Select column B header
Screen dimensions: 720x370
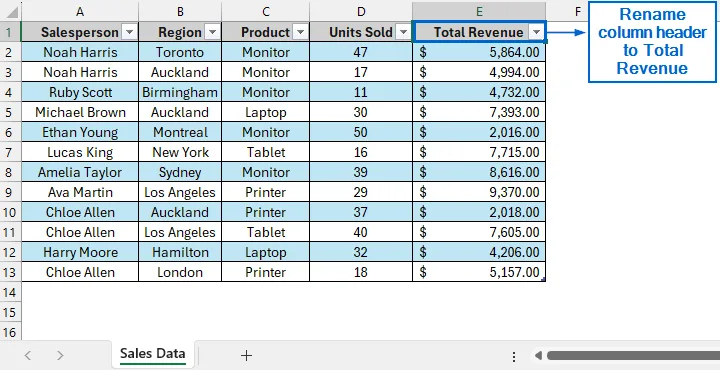click(180, 11)
